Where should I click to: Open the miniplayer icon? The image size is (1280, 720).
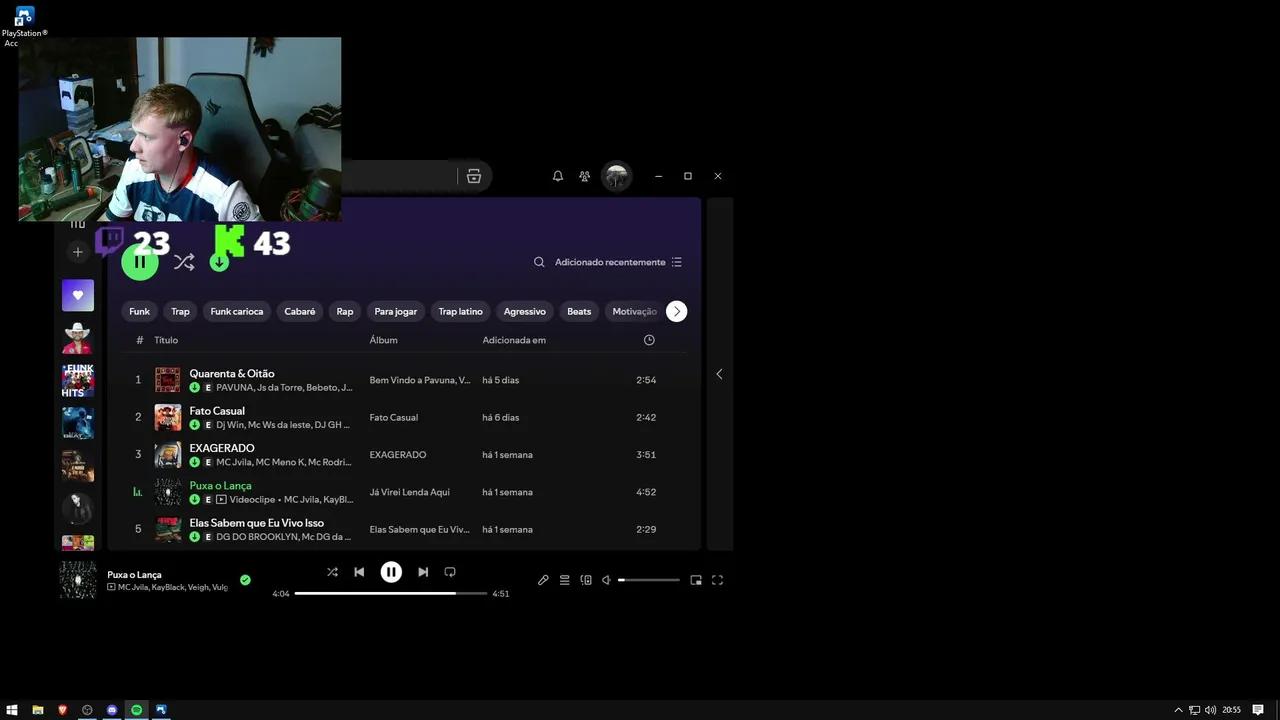point(696,580)
